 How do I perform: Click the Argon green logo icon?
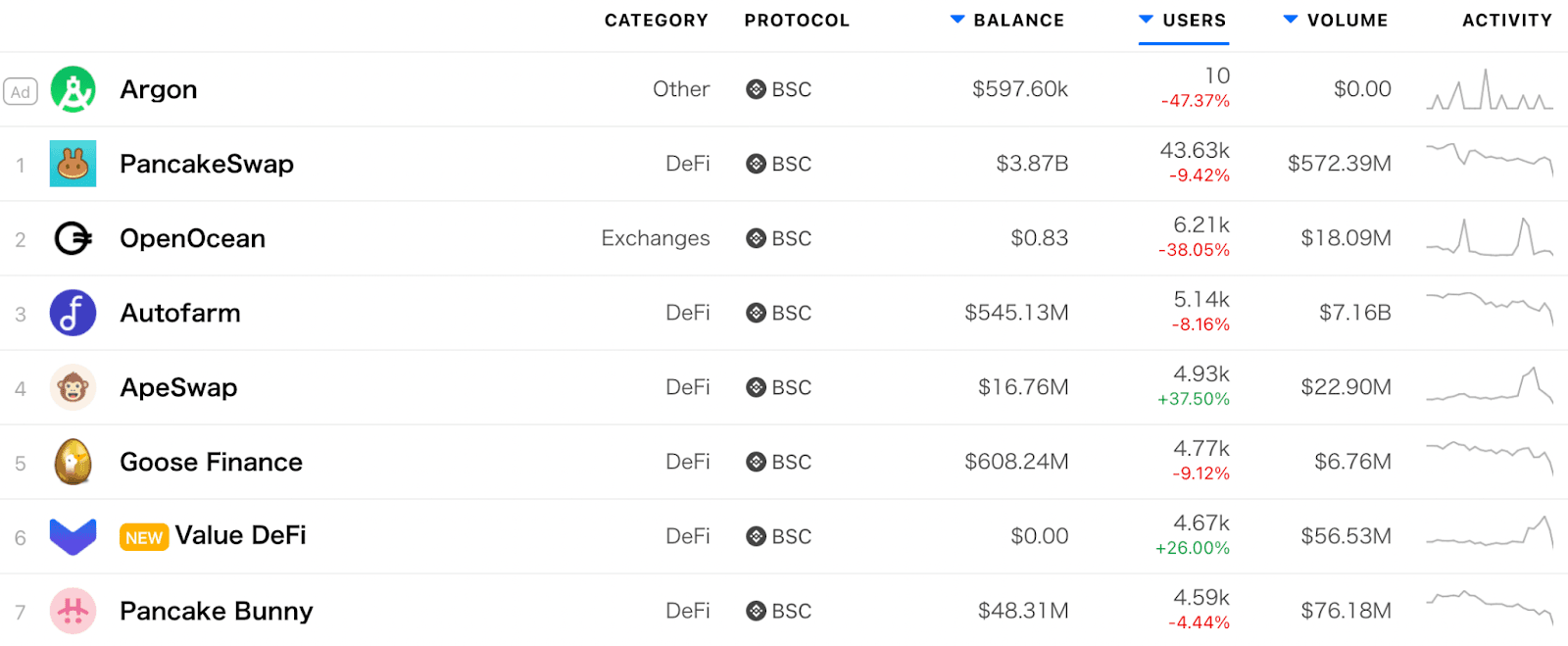coord(73,89)
